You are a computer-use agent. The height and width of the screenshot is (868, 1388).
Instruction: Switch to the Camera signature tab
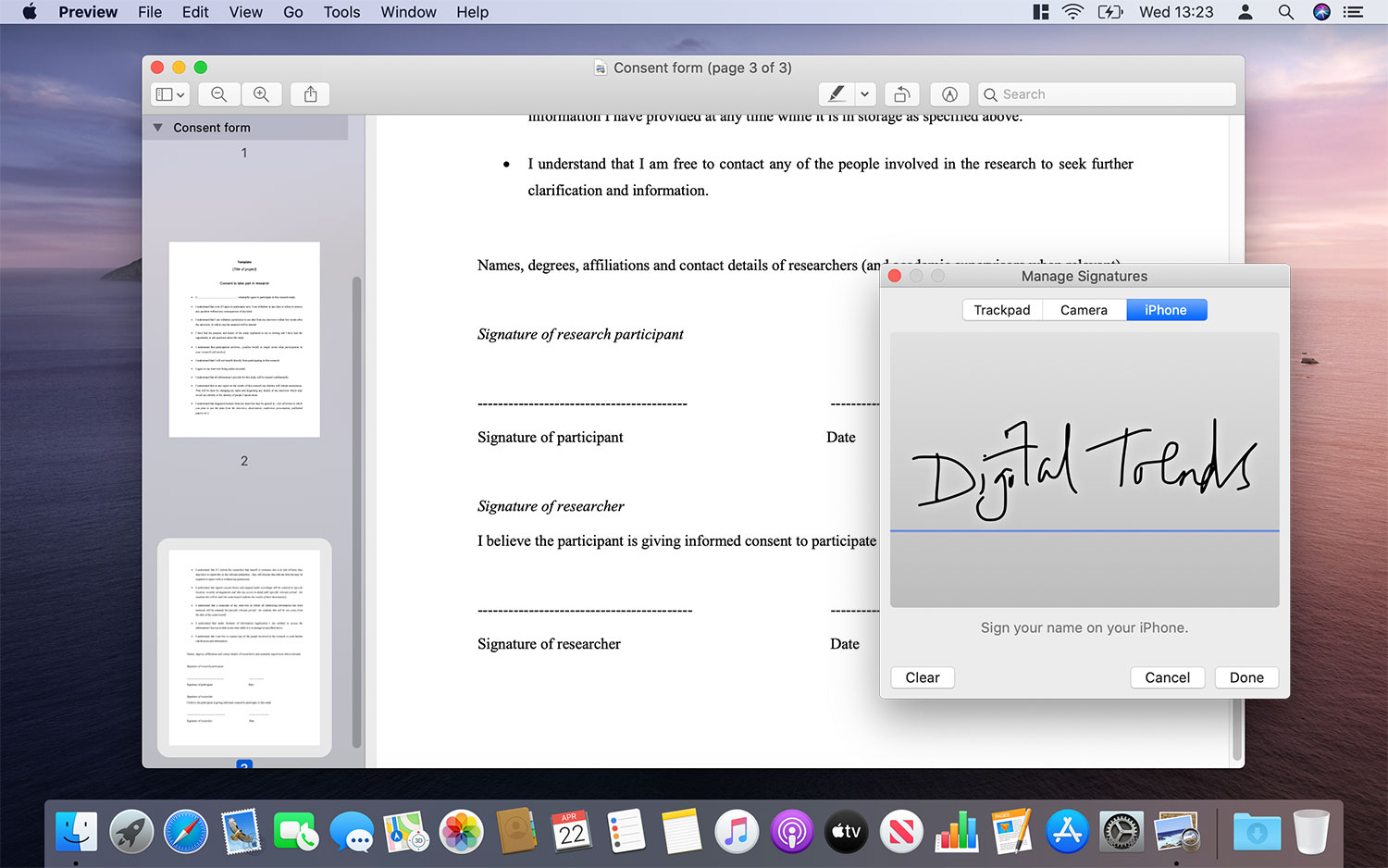click(x=1084, y=309)
